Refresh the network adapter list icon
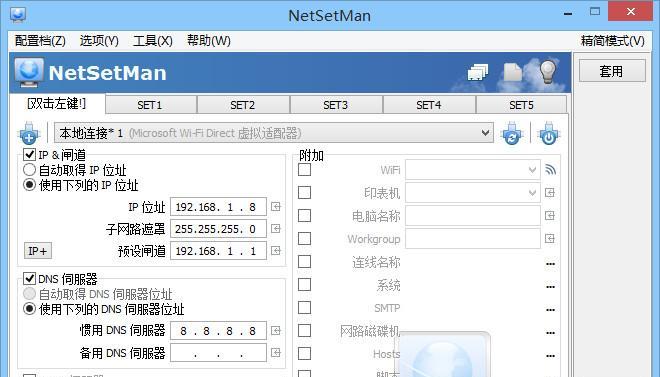 (511, 133)
